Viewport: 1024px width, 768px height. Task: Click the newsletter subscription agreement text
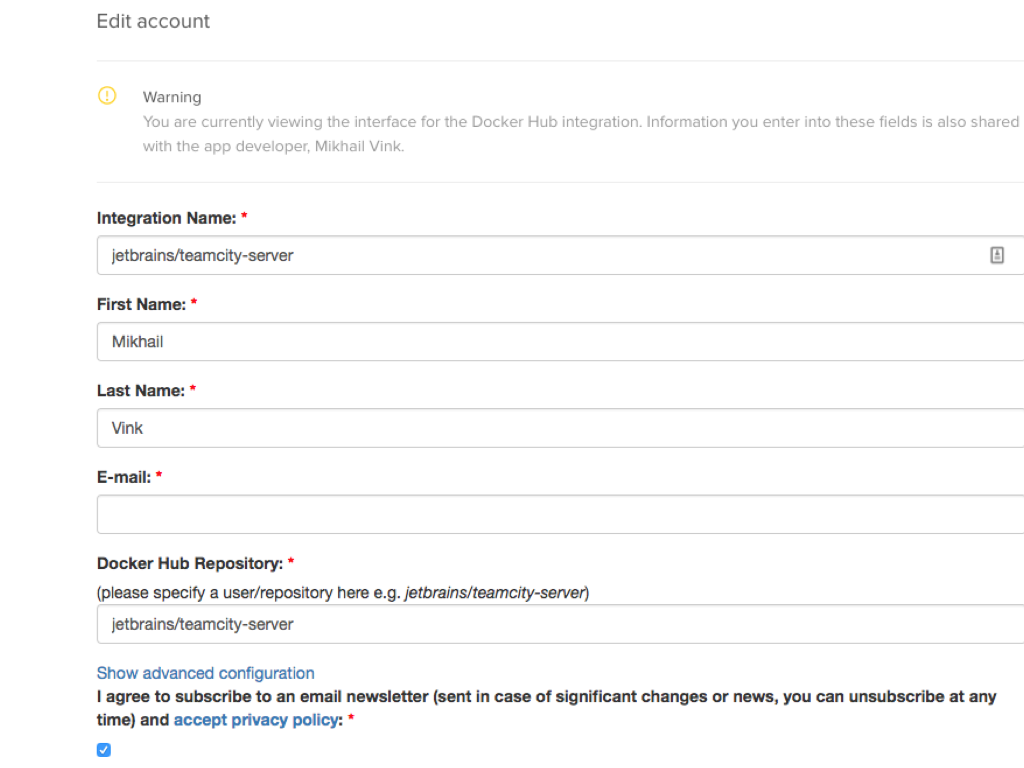tap(545, 697)
